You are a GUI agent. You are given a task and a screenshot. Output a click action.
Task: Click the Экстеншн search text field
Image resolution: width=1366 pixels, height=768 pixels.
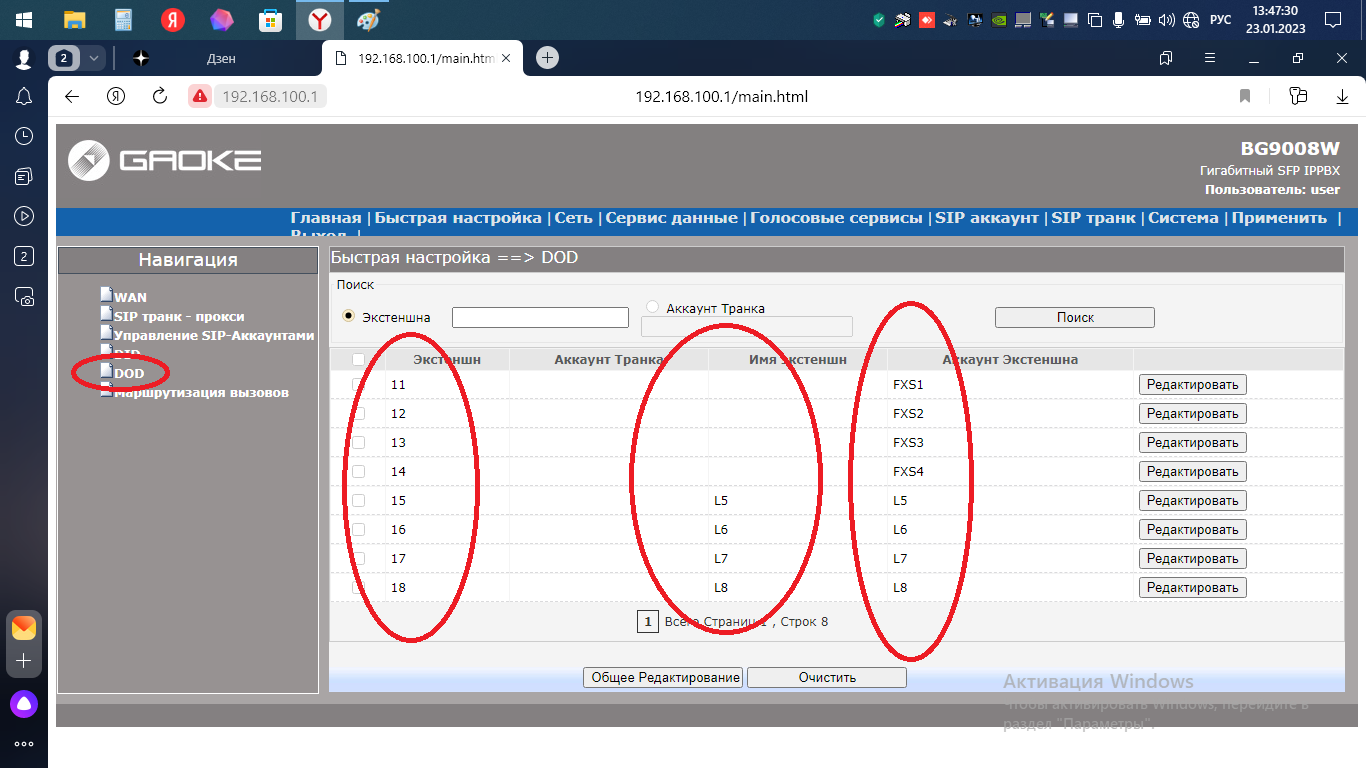coord(540,317)
